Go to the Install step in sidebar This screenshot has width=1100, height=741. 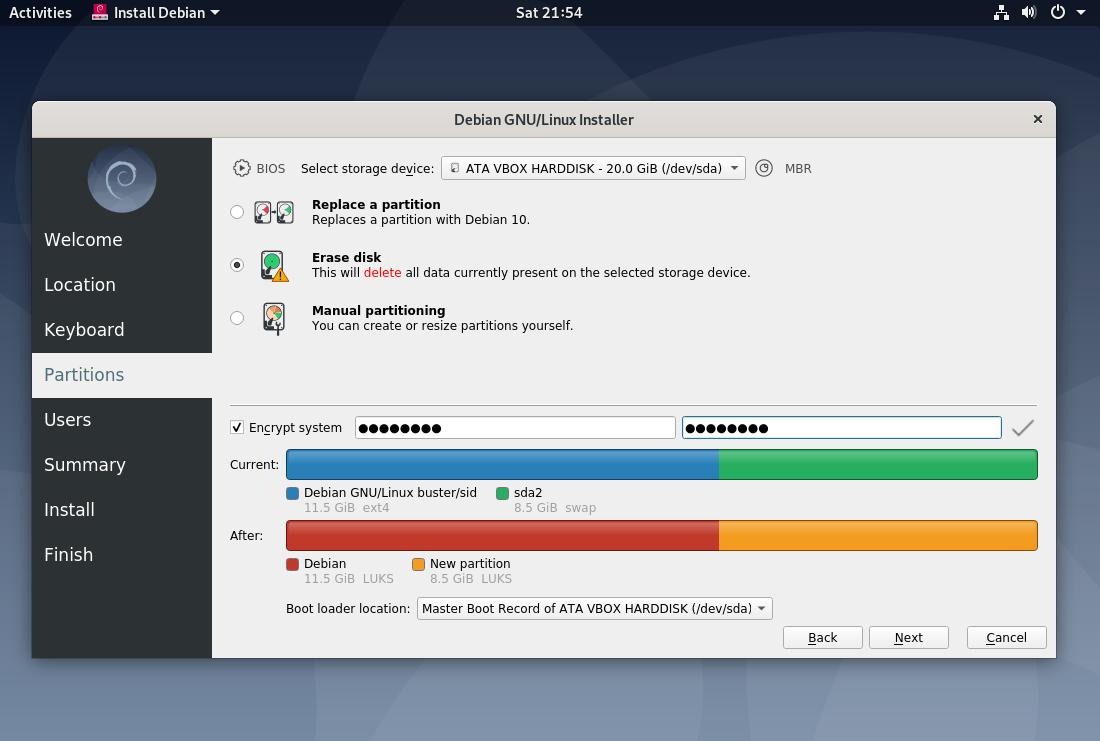point(122,509)
